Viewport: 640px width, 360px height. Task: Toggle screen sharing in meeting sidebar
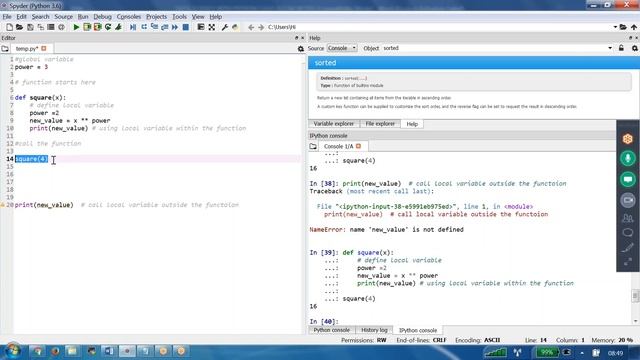click(628, 179)
